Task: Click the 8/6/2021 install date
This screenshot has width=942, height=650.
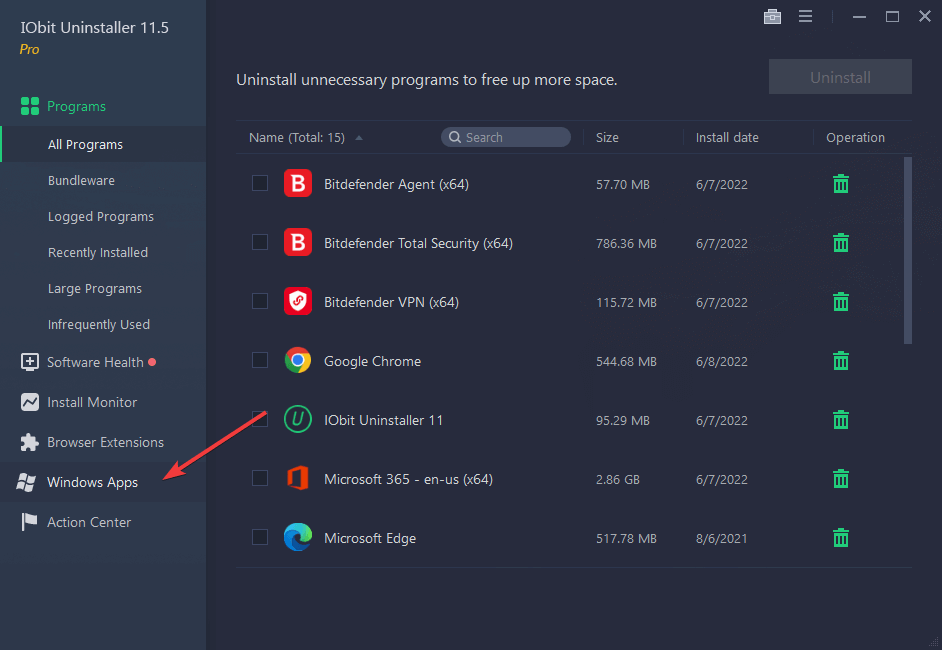Action: coord(722,538)
